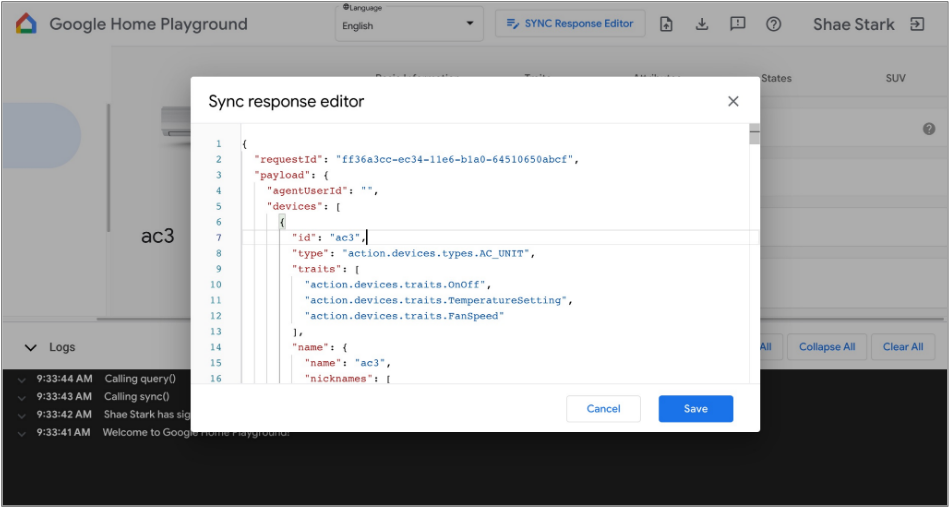The image size is (950, 508).
Task: Expand the 9:33:41 AM Welcome log entry
Action: click(x=22, y=433)
